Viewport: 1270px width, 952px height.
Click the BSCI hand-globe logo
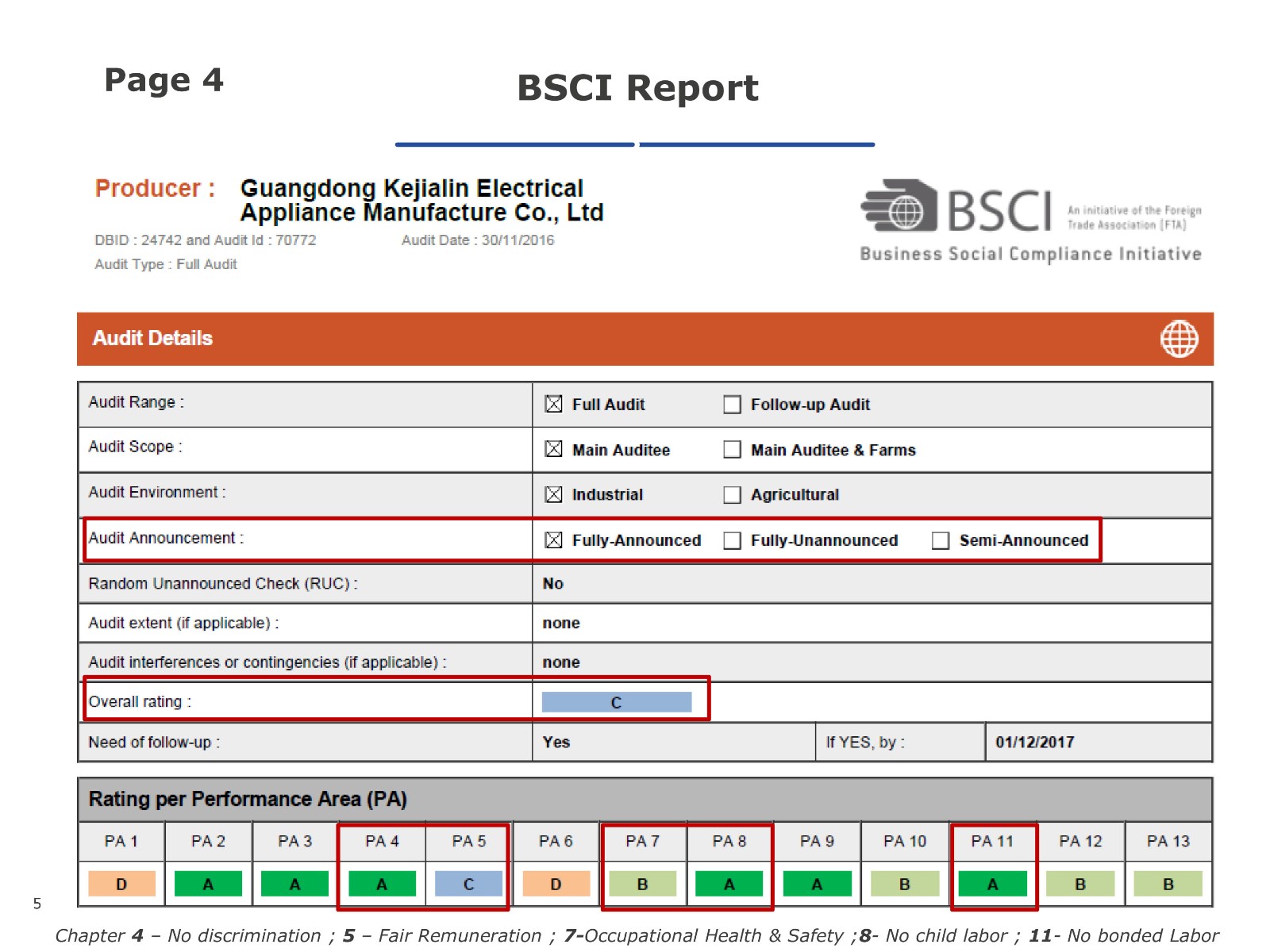tap(899, 205)
